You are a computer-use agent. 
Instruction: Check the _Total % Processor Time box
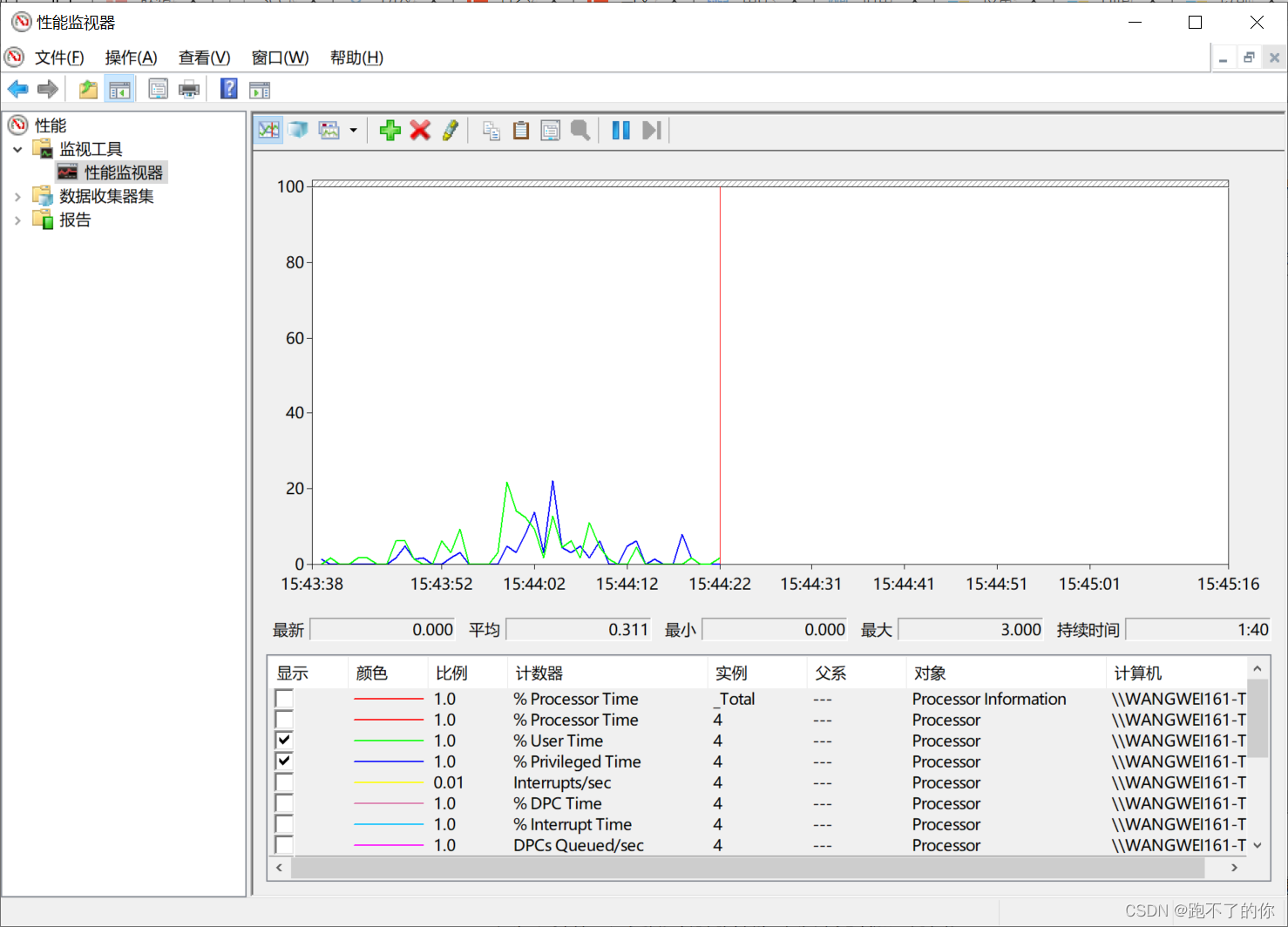[284, 699]
